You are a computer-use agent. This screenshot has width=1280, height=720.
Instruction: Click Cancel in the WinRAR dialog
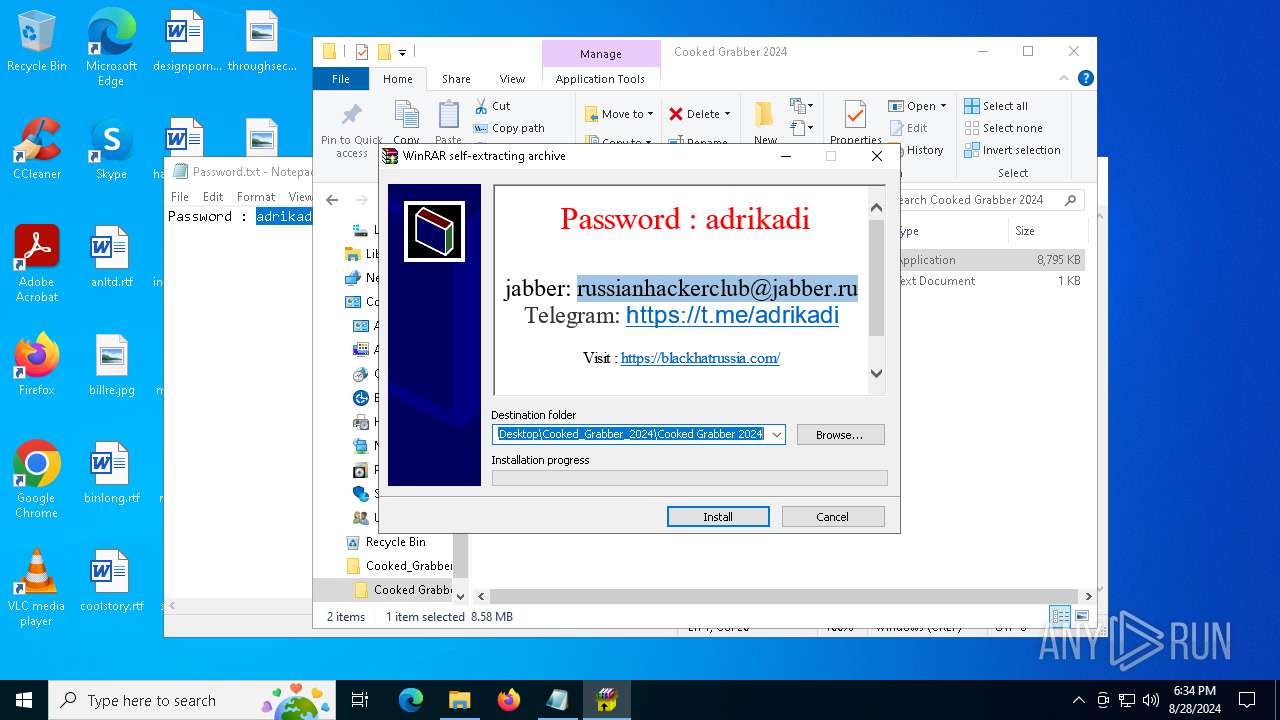(x=833, y=517)
